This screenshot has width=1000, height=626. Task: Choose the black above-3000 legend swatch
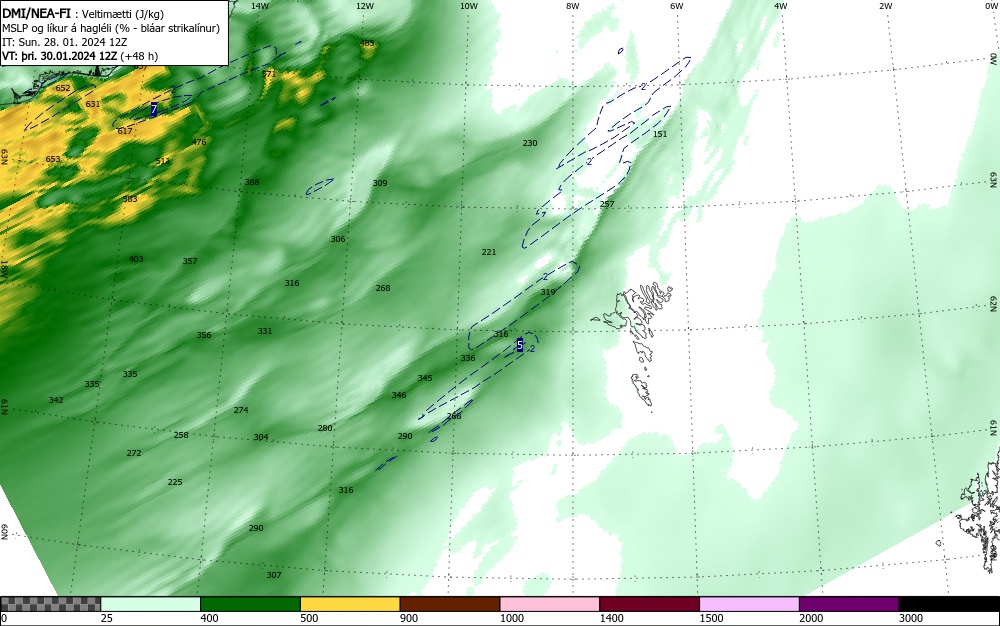coord(949,604)
